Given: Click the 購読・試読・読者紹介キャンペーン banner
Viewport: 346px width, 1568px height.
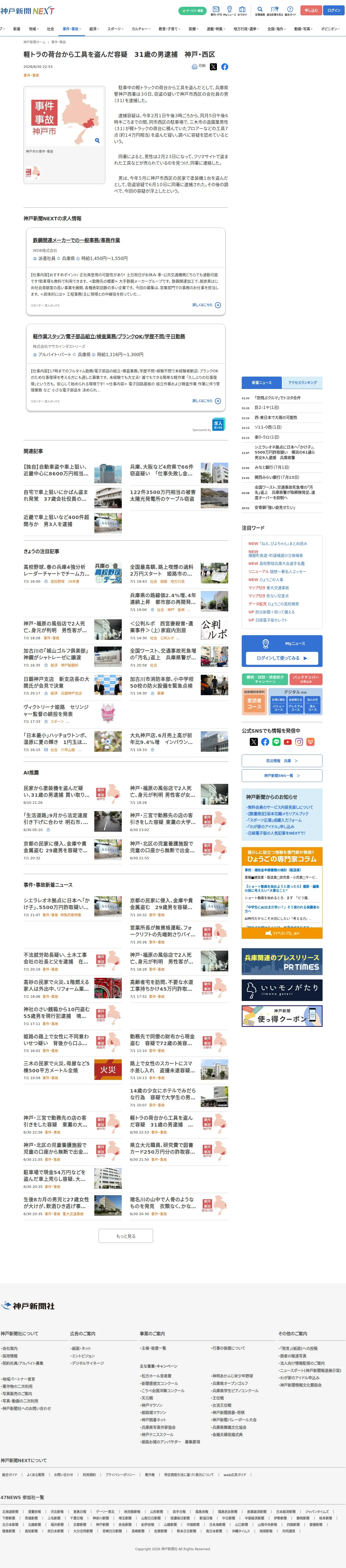Looking at the screenshot, I should click(x=265, y=679).
